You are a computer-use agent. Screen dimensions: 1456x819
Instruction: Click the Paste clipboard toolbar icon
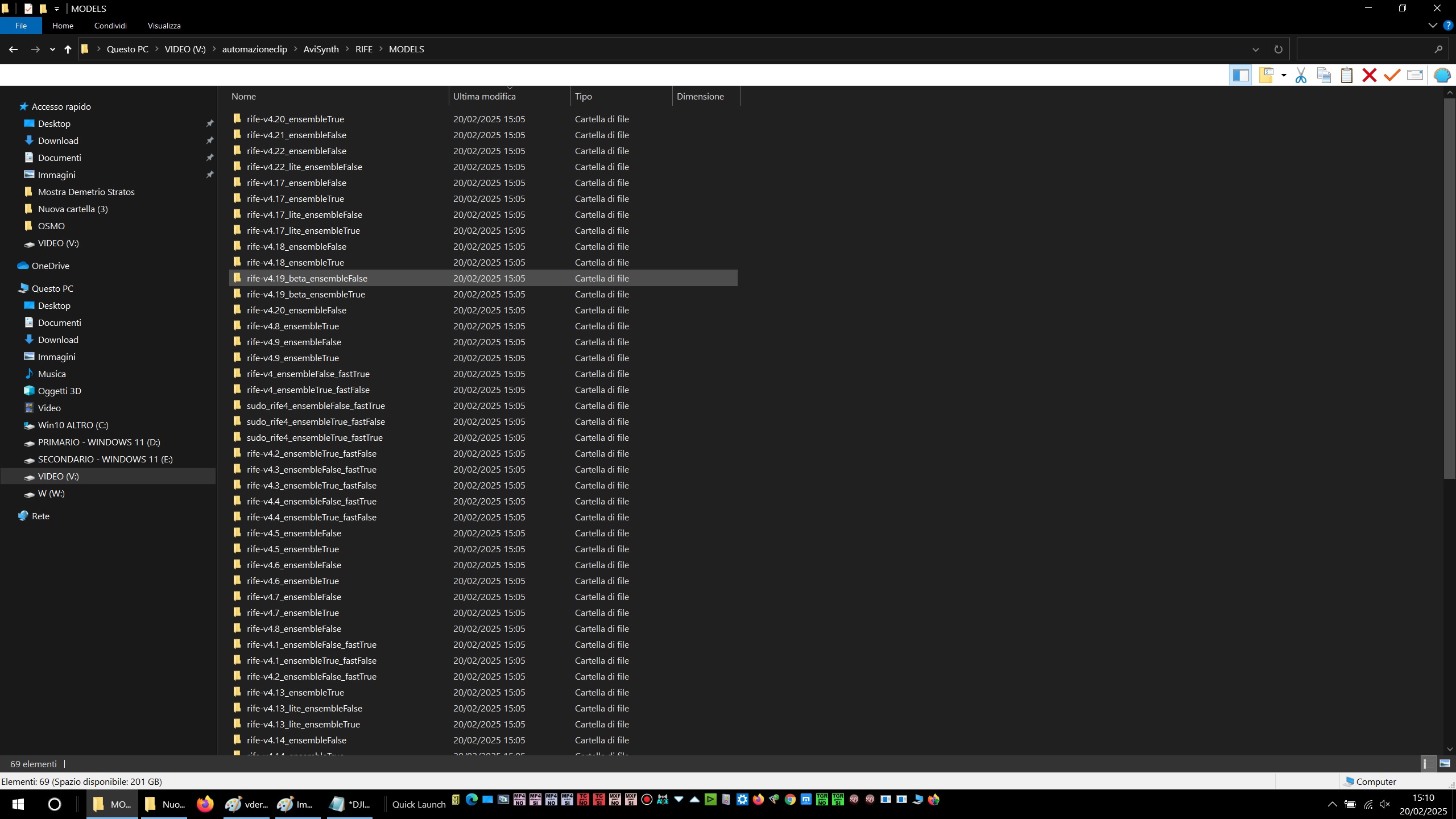pyautogui.click(x=1346, y=76)
